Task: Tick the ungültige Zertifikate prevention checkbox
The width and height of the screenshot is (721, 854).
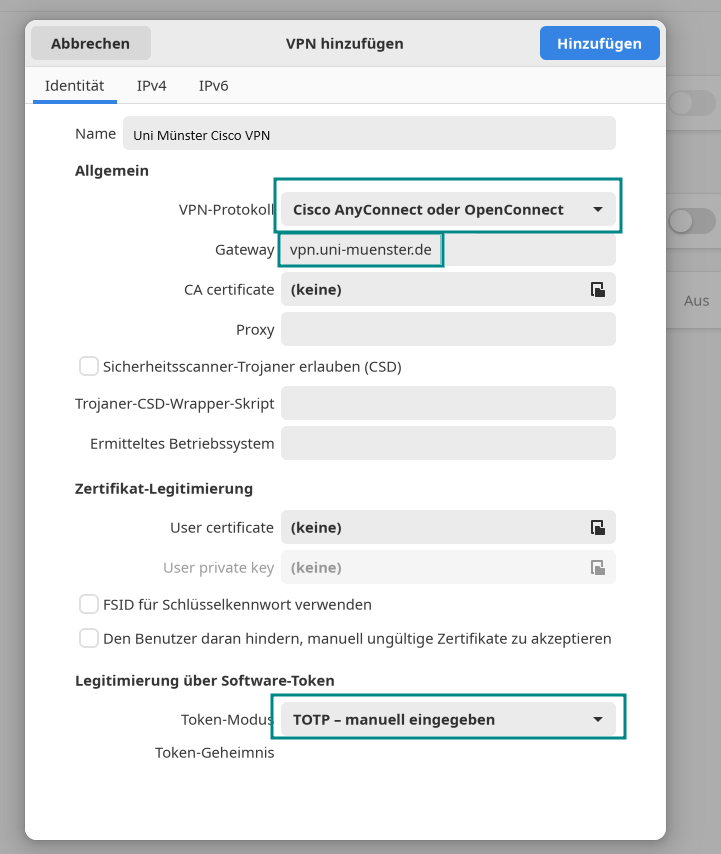Action: [89, 638]
